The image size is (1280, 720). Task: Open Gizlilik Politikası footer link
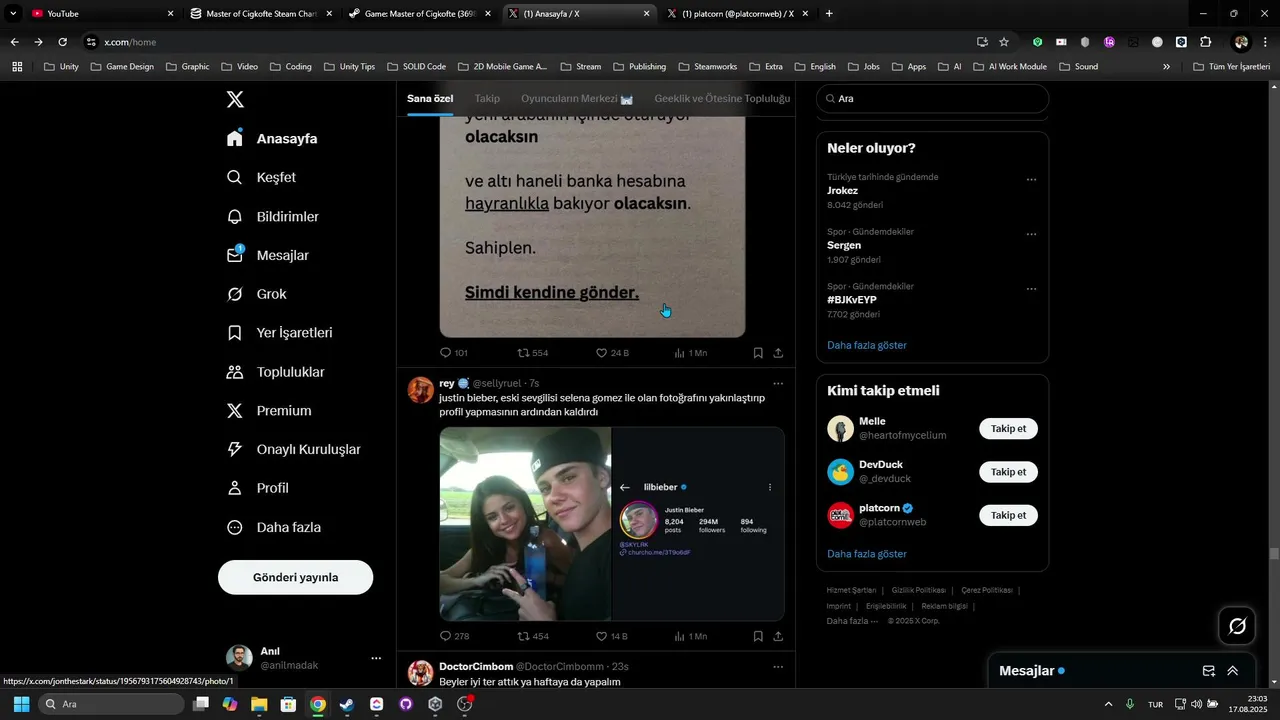point(918,590)
